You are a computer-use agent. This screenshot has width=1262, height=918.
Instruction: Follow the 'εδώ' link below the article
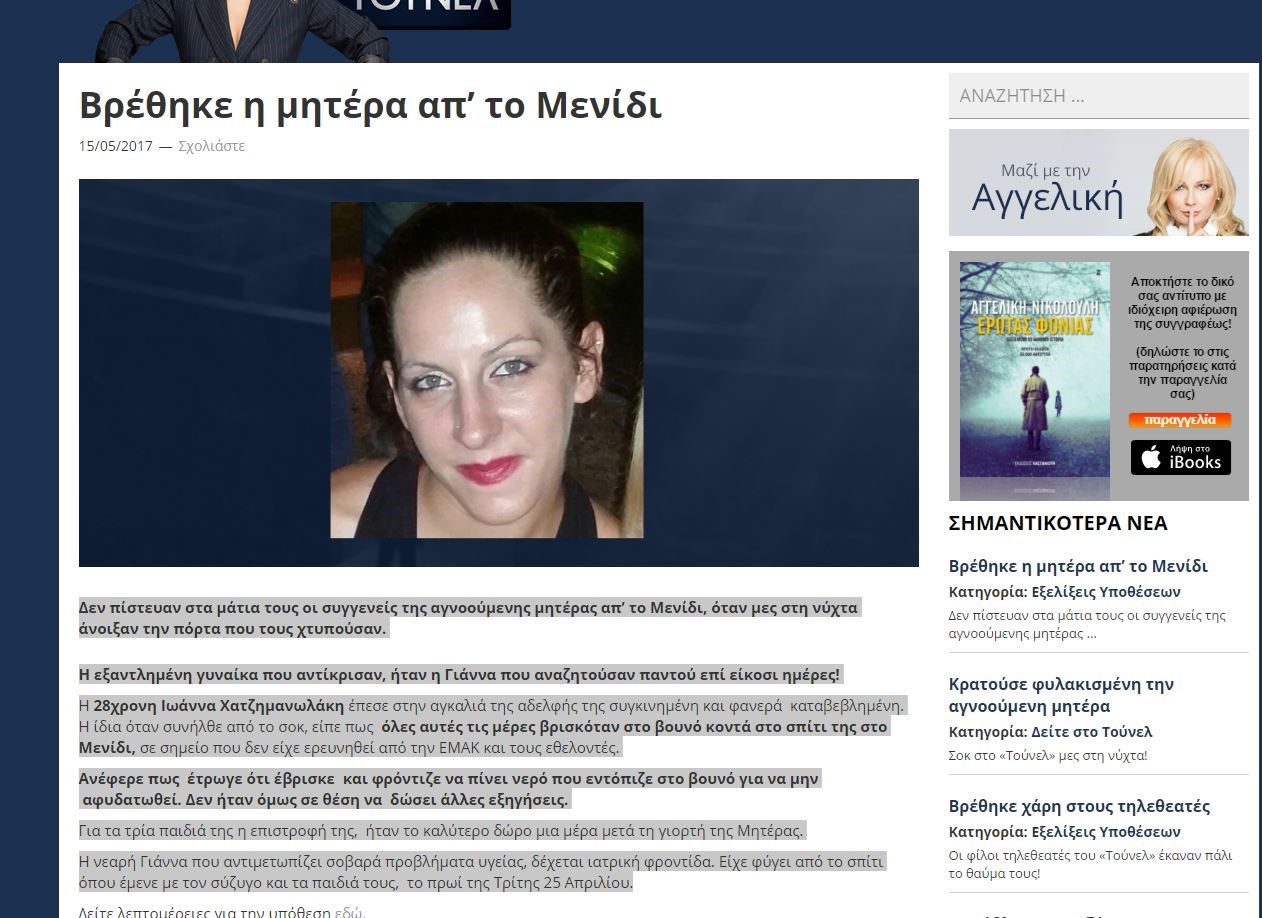point(348,911)
